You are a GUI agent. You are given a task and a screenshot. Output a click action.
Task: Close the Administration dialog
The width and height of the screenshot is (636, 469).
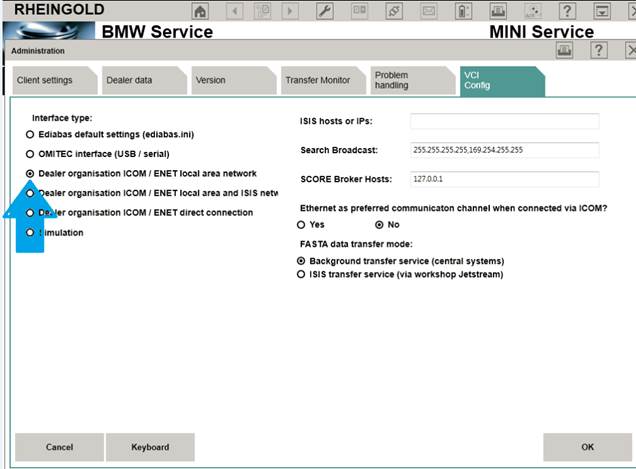(x=631, y=51)
